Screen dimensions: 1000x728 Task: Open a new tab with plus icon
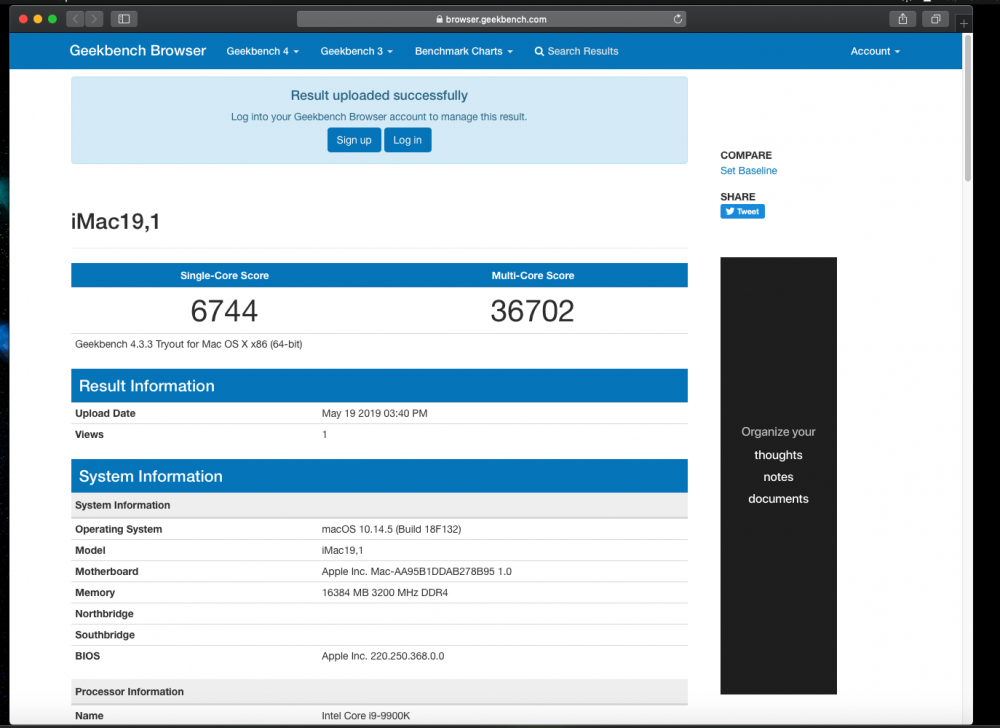coord(964,24)
